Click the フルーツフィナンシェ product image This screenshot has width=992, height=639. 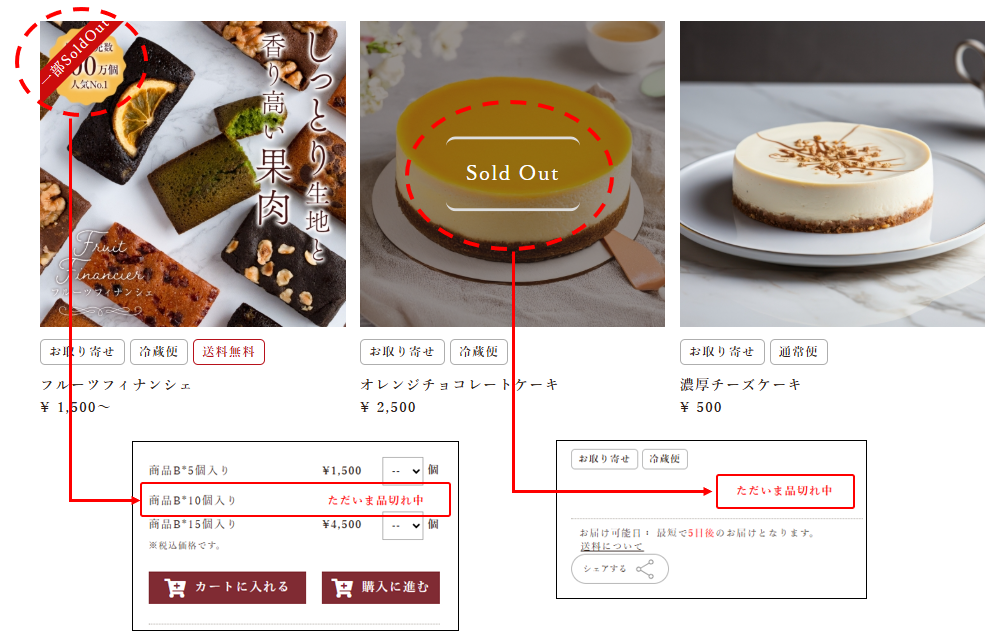click(193, 174)
